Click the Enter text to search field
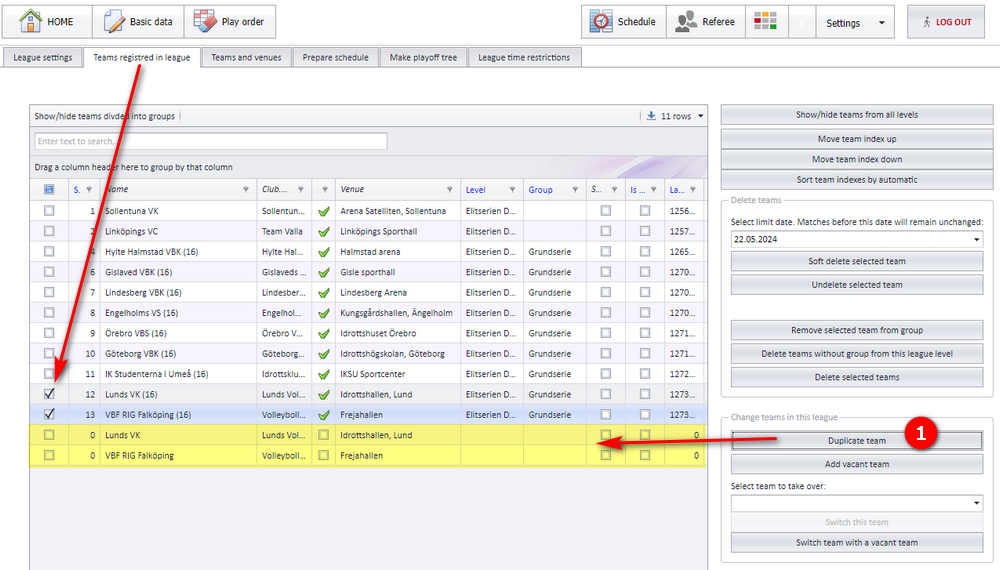 211,141
